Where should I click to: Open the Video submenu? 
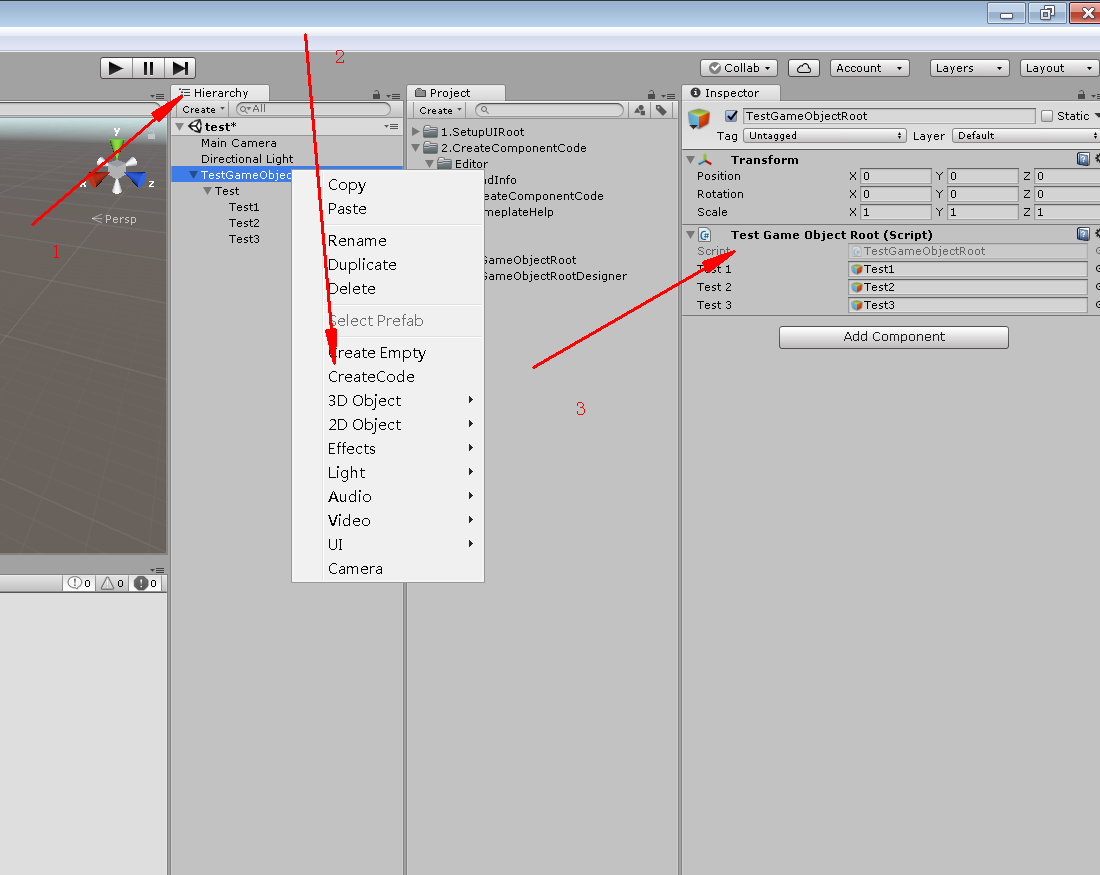pos(388,521)
